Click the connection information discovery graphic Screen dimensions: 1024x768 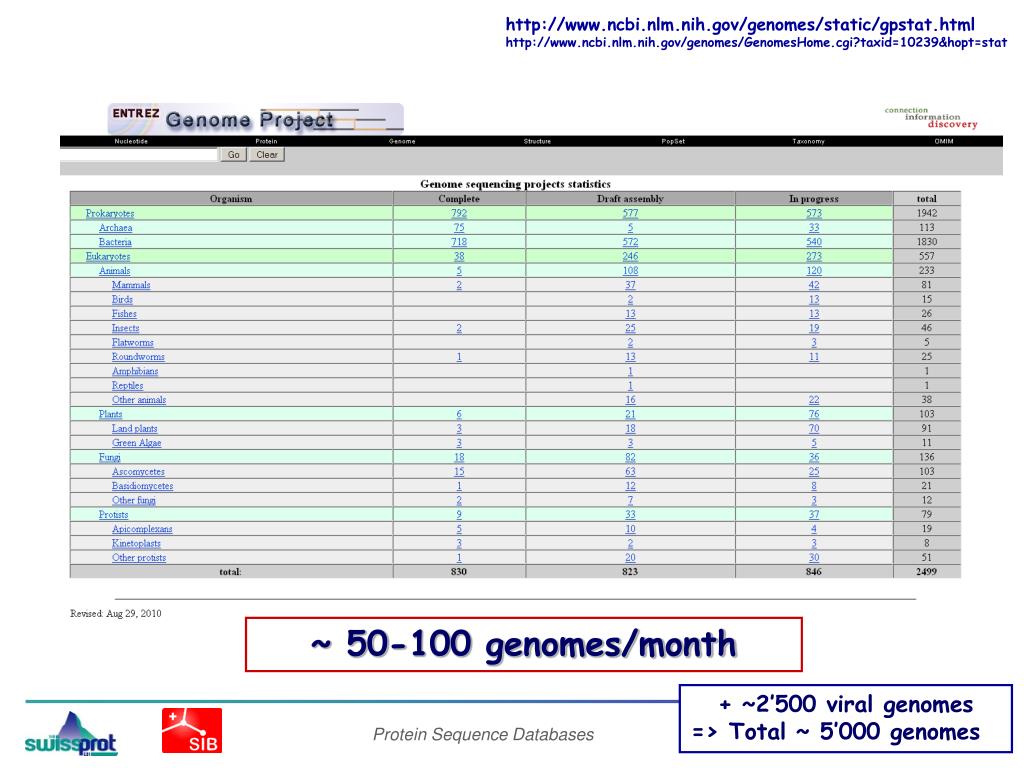pyautogui.click(x=931, y=118)
